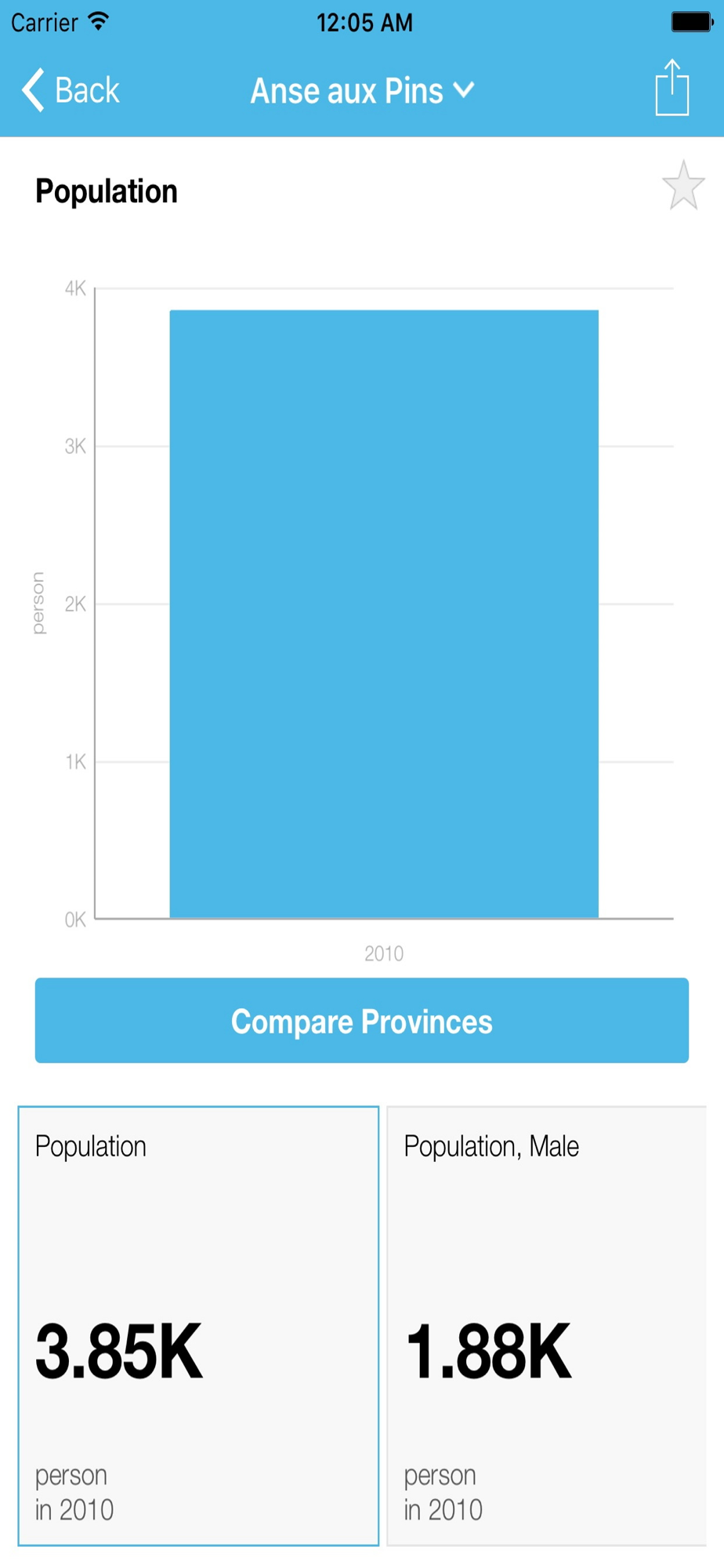Image resolution: width=724 pixels, height=1568 pixels.
Task: Tap the person axis label
Action: (38, 603)
